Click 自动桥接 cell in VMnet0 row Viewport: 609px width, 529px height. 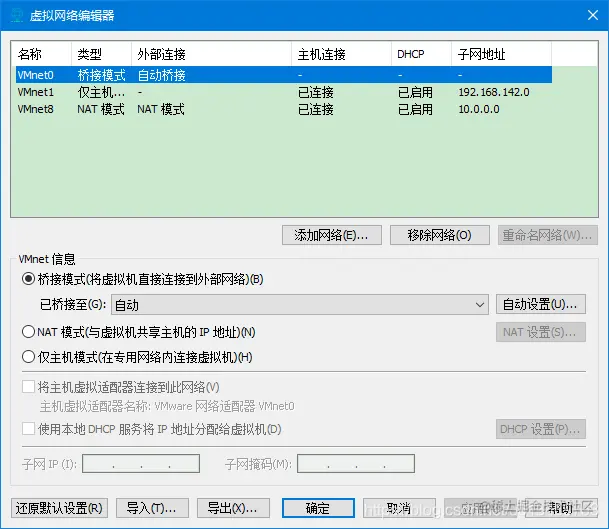162,75
